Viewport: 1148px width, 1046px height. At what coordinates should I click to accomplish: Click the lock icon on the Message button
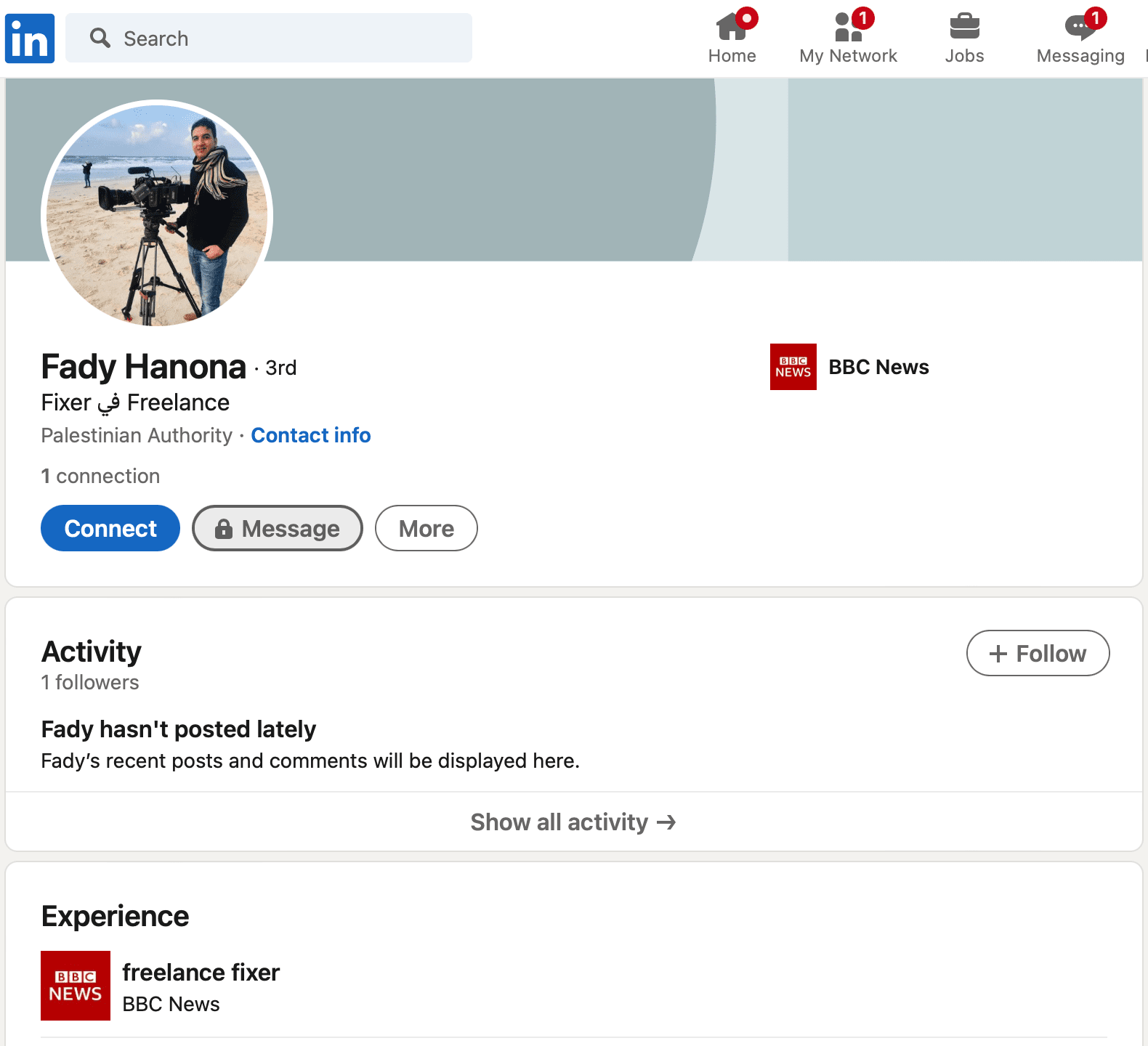coord(224,529)
